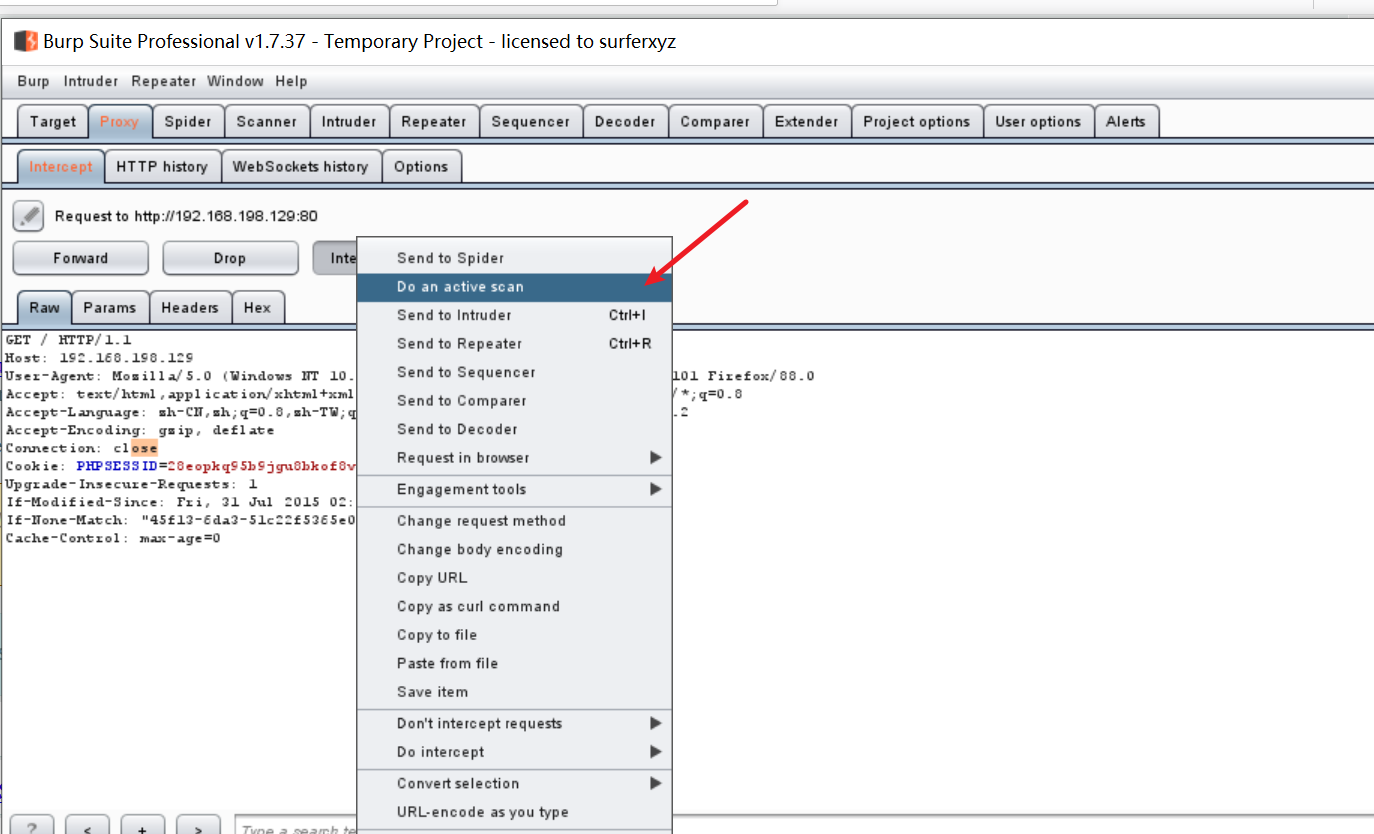Screen dimensions: 1374x834
Task: Switch to the Alerts tab
Action: [1126, 122]
